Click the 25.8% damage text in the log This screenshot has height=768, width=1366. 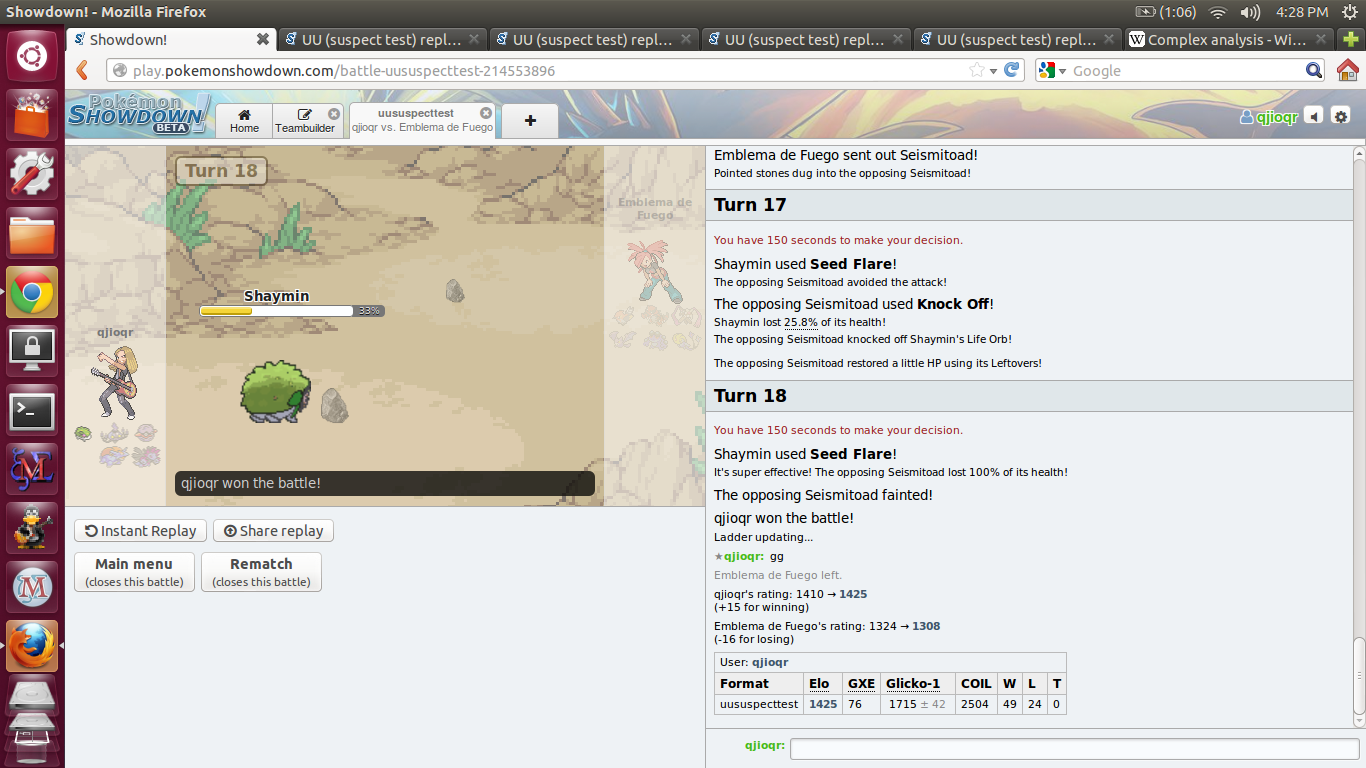[x=800, y=322]
